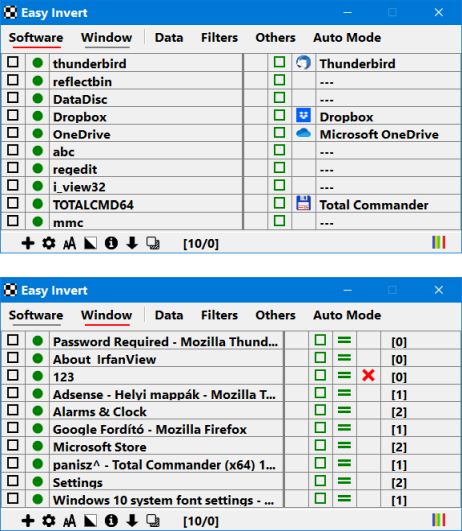The height and width of the screenshot is (531, 462).
Task: Check the box beside Microsoft Store
Action: (x=13, y=445)
